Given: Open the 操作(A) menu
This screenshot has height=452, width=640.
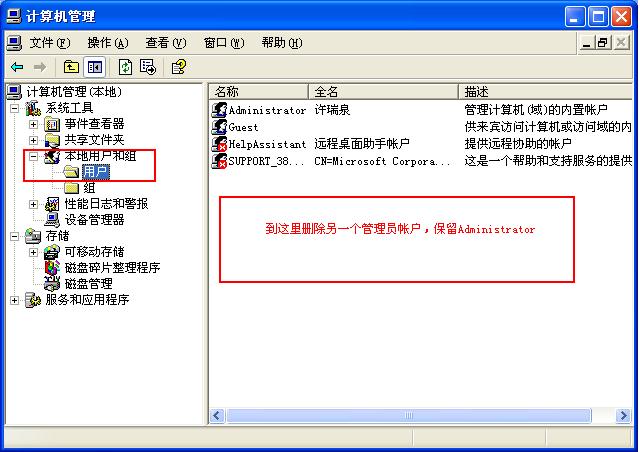Looking at the screenshot, I should 108,43.
